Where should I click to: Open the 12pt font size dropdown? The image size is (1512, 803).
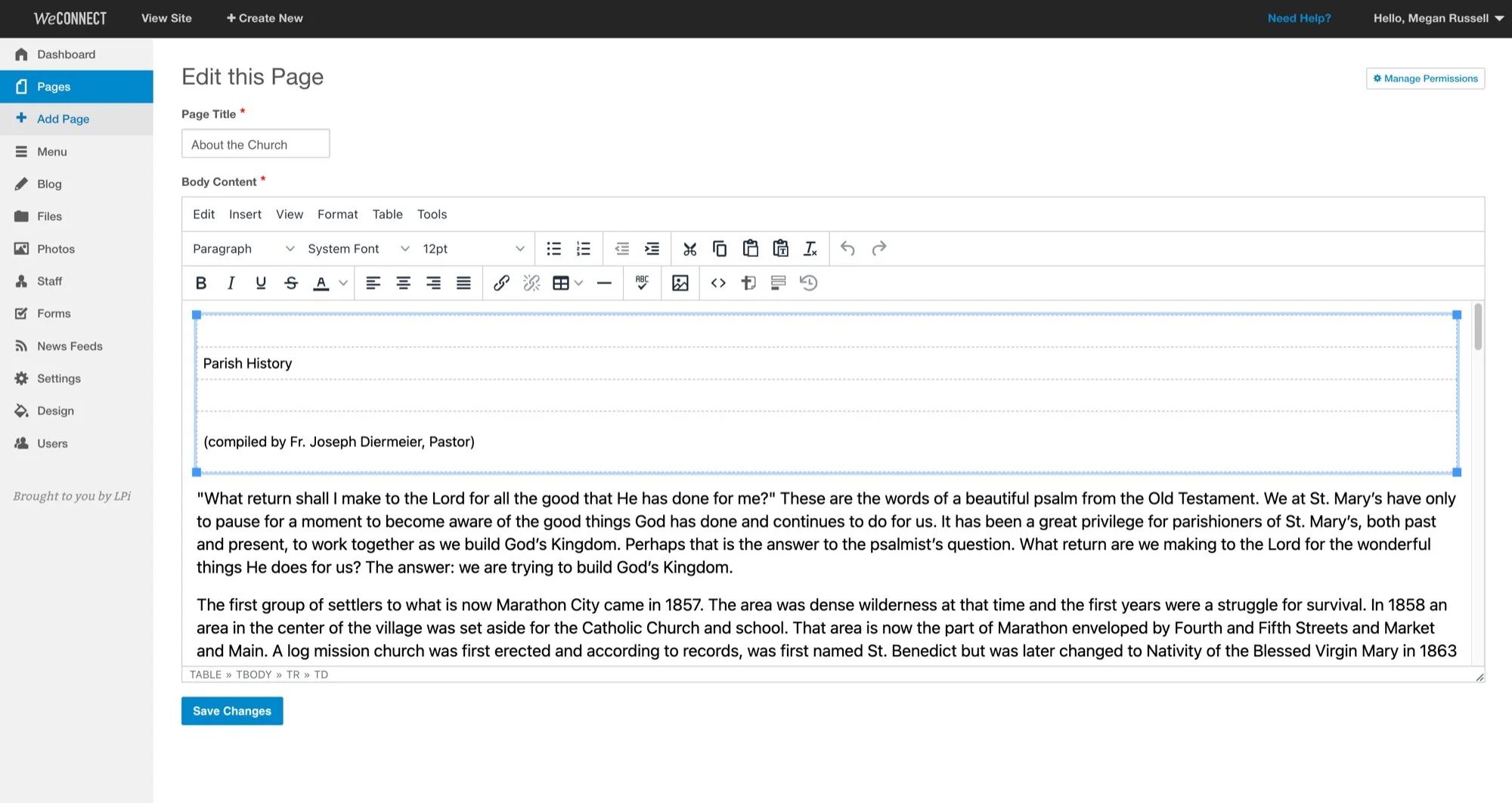point(473,249)
